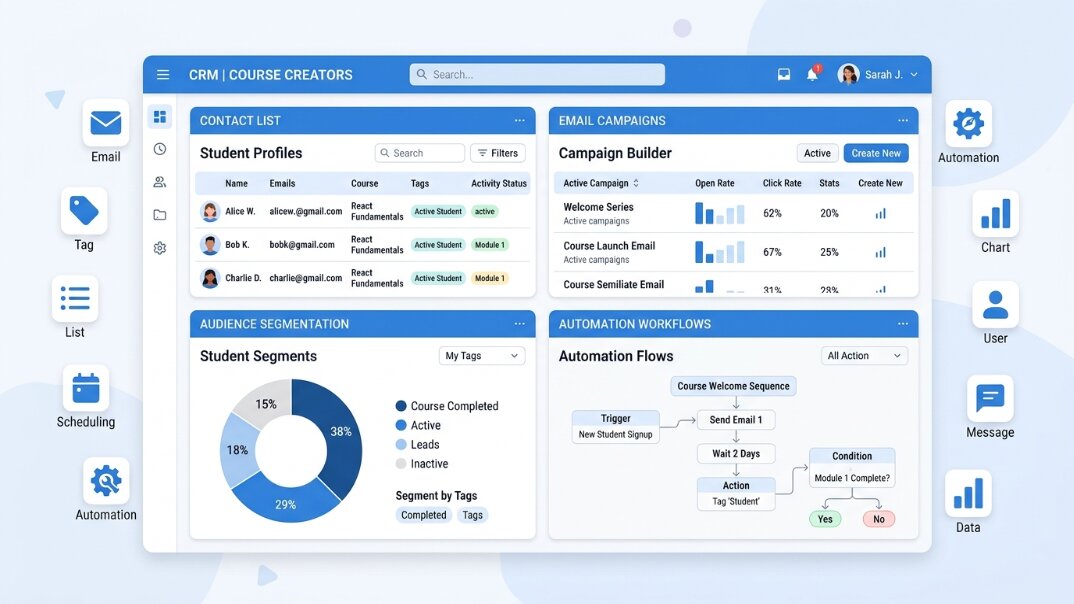Click the Data icon
This screenshot has width=1074, height=604.
tap(968, 493)
